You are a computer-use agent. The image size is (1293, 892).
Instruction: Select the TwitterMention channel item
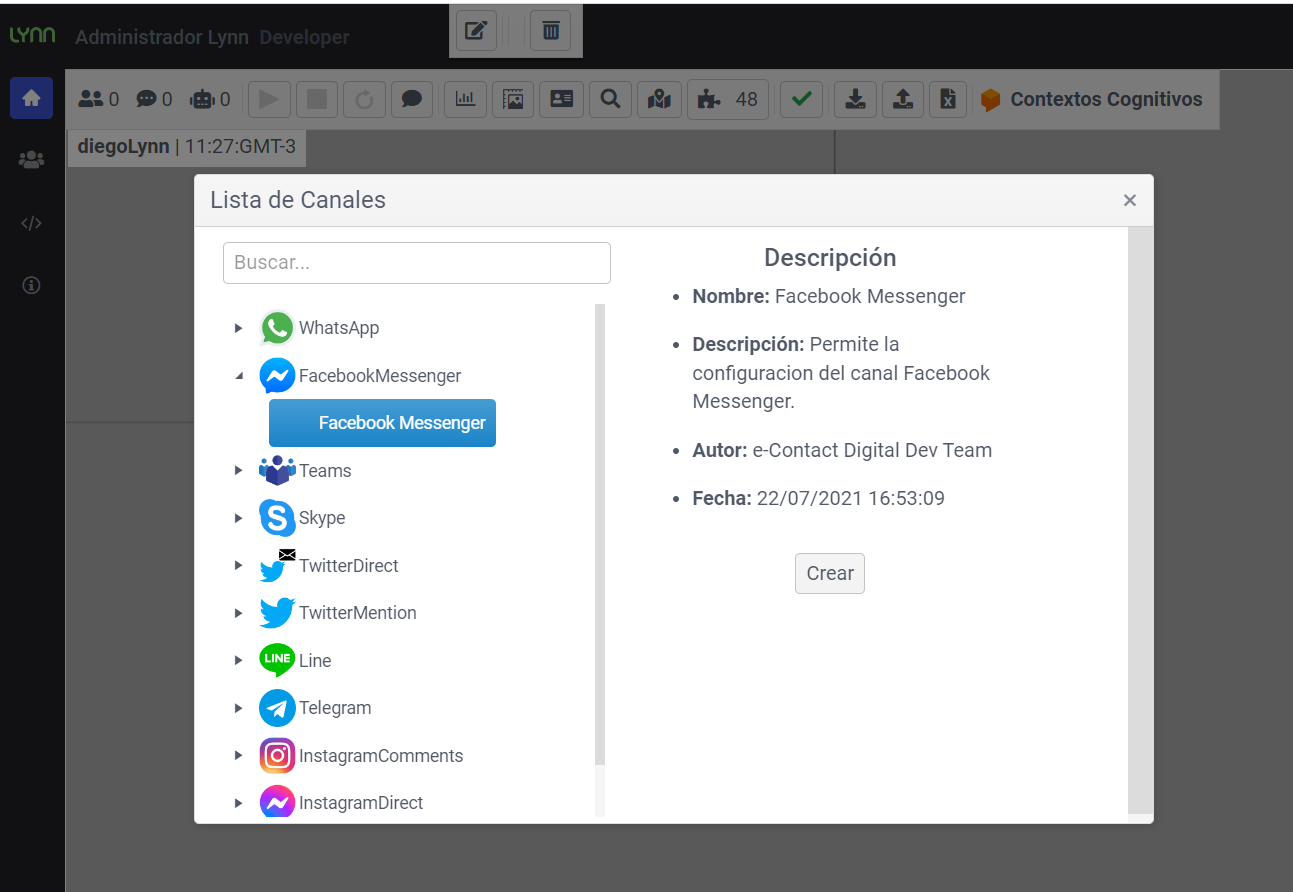click(357, 613)
